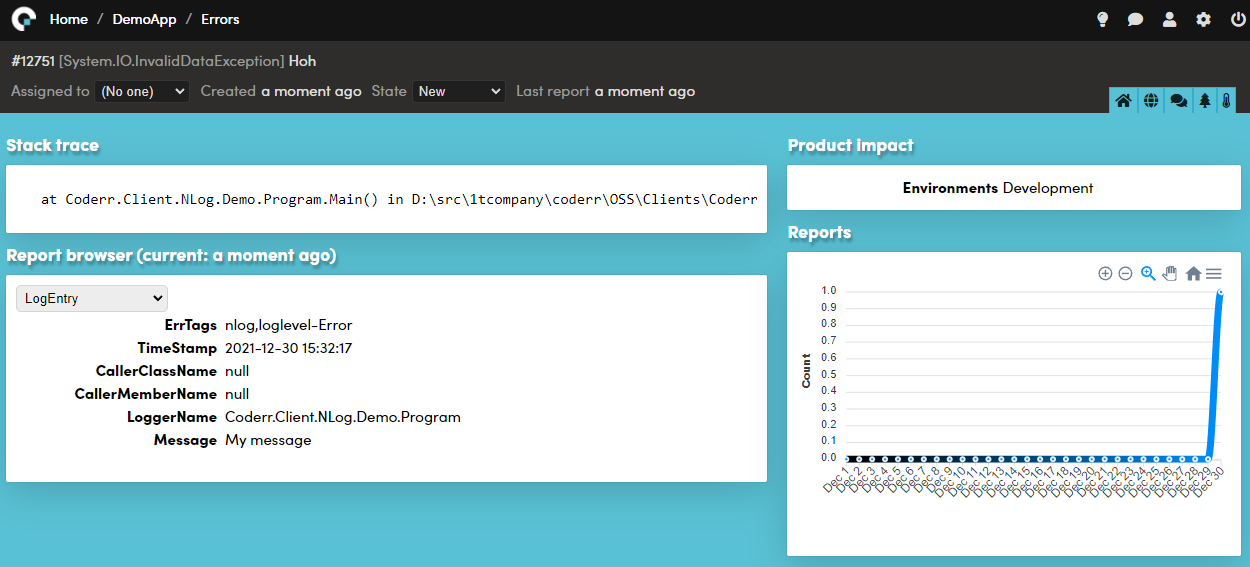
Task: Select the tree icon tab
Action: (1204, 101)
